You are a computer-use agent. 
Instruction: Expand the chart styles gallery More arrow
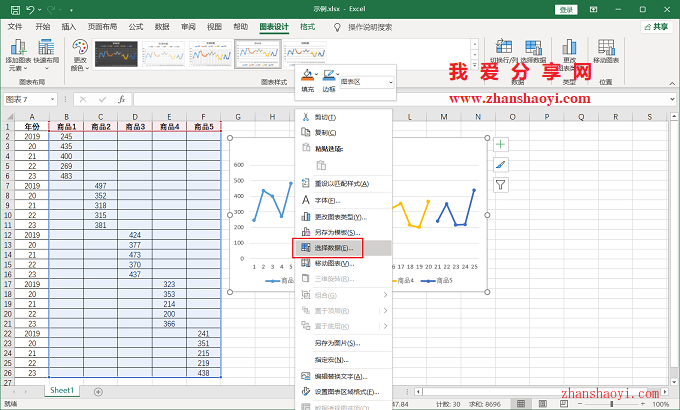pyautogui.click(x=475, y=65)
